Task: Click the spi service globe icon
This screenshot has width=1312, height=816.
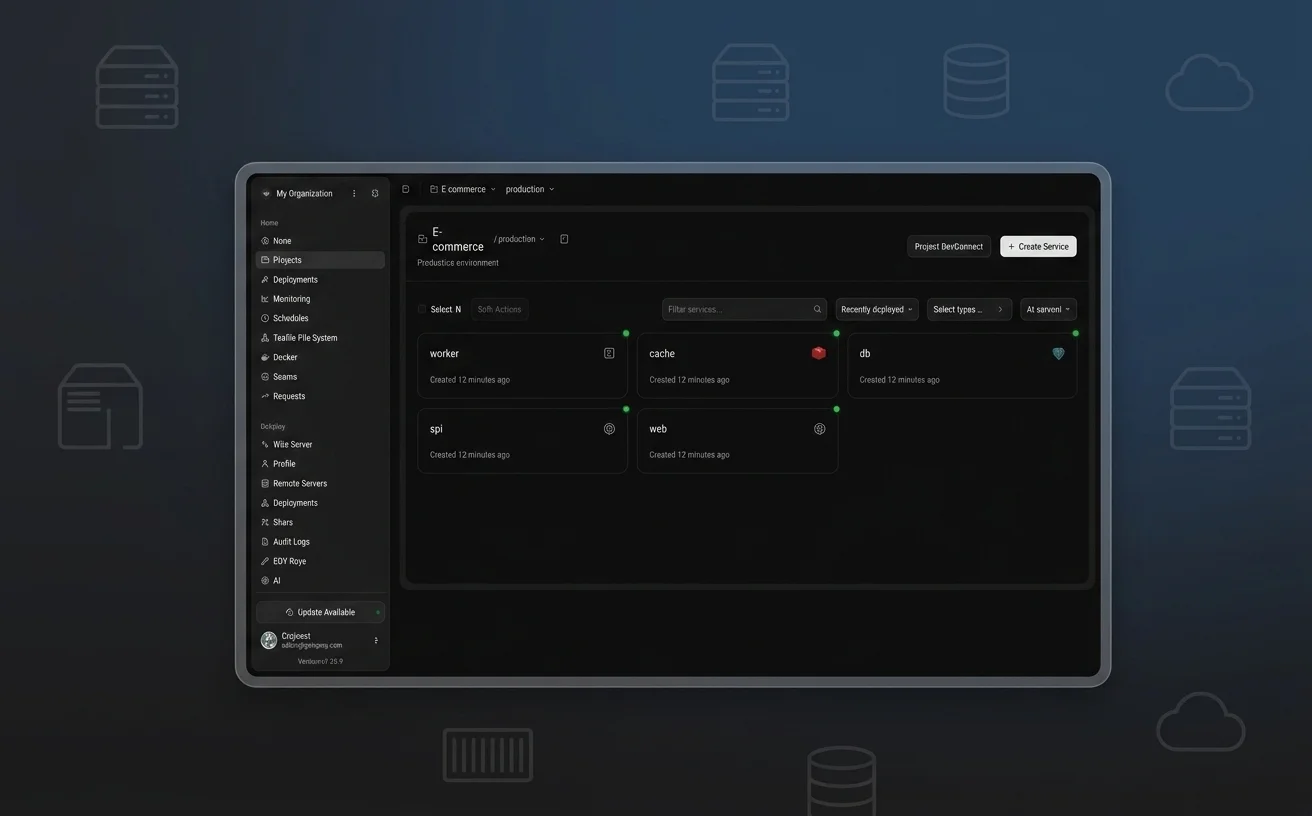Action: 609,429
